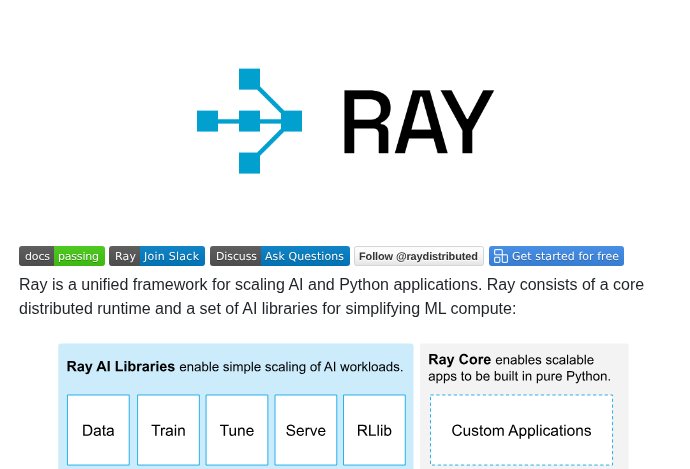Screen dimensions: 690x469
Task: Click the Ray framework description paragraph
Action: 331,296
